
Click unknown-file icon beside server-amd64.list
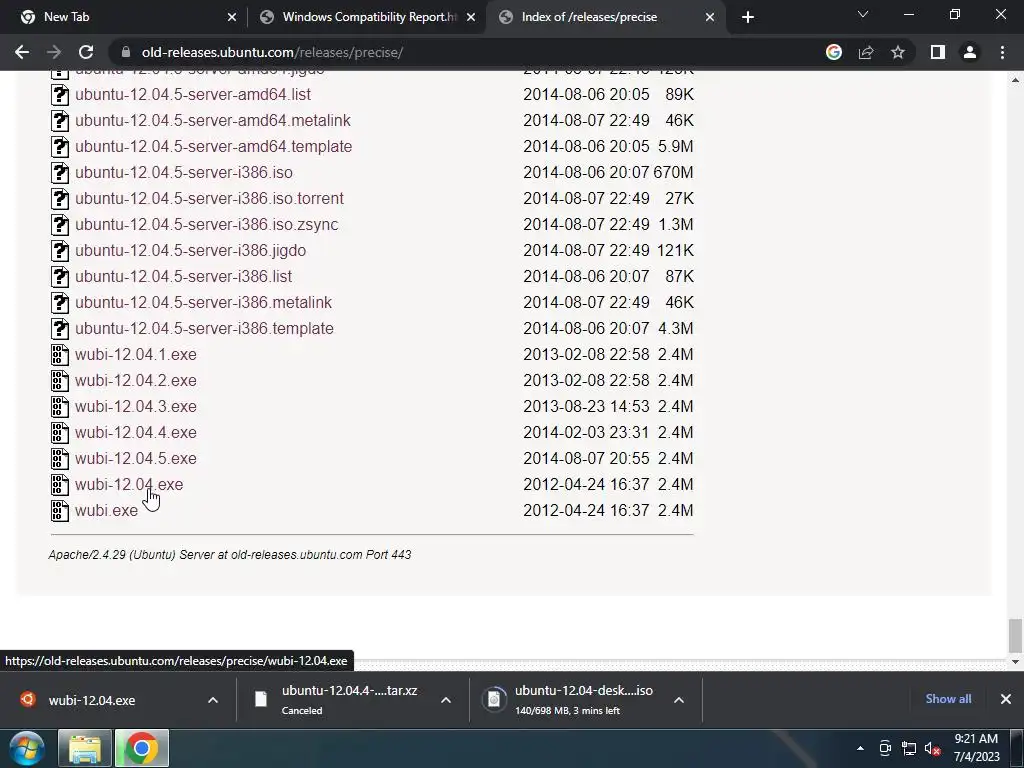(x=59, y=94)
